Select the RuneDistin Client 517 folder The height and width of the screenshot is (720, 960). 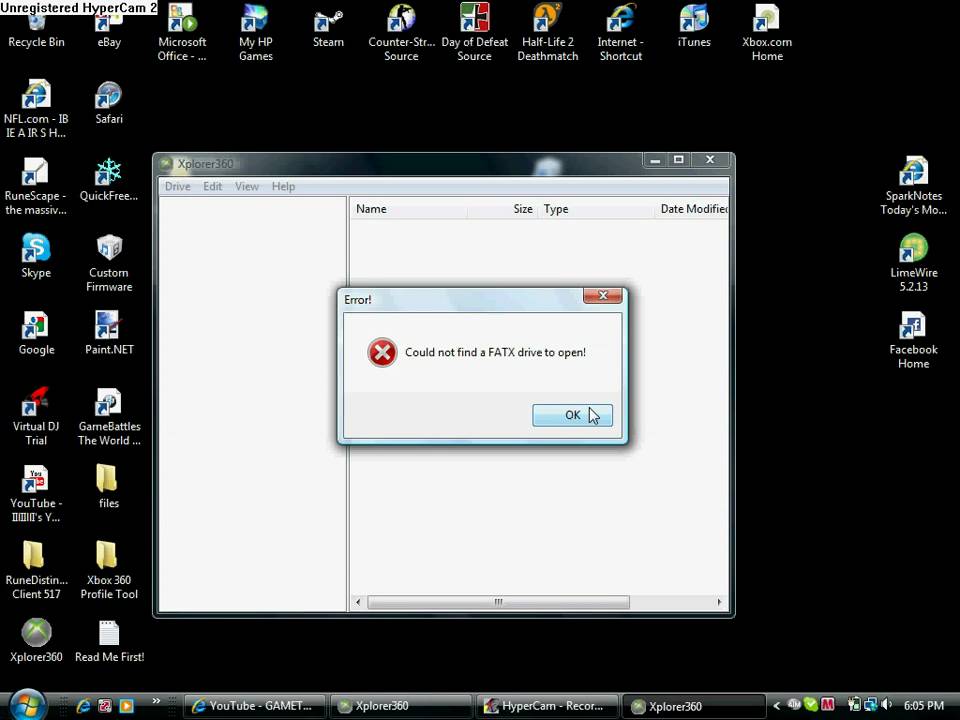(36, 571)
